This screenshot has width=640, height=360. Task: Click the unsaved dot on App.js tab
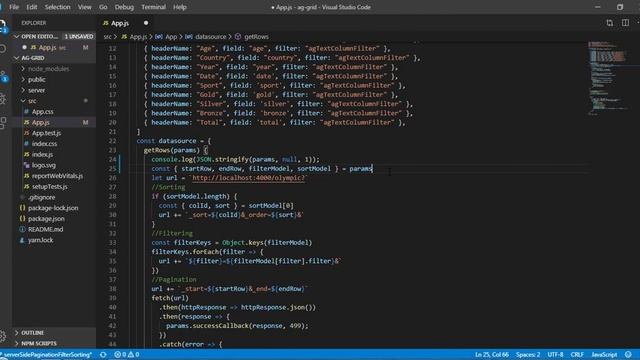[146, 23]
